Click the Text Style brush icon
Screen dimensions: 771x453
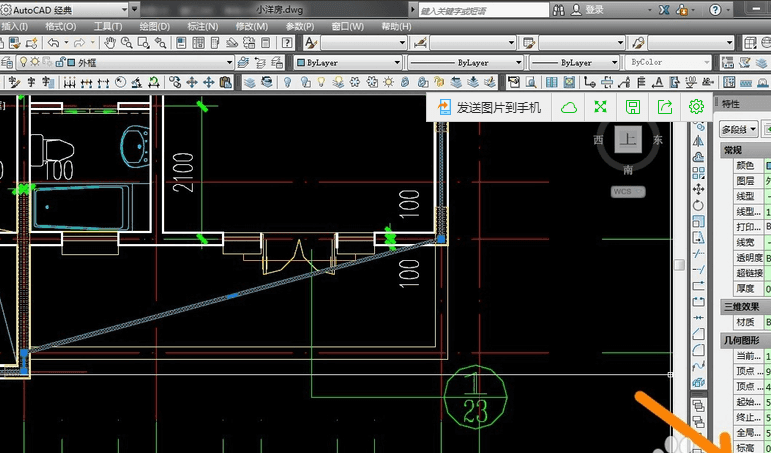click(310, 43)
